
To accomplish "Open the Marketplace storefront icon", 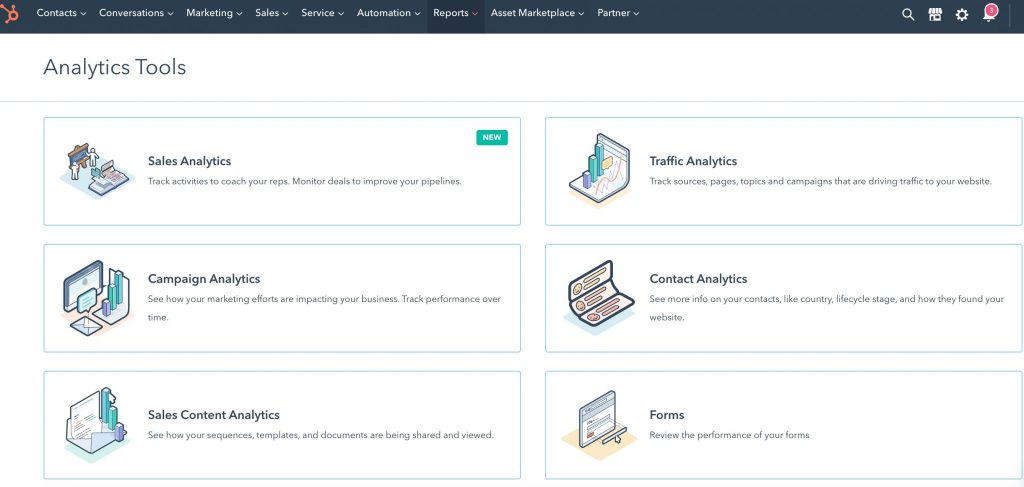I will coord(935,14).
